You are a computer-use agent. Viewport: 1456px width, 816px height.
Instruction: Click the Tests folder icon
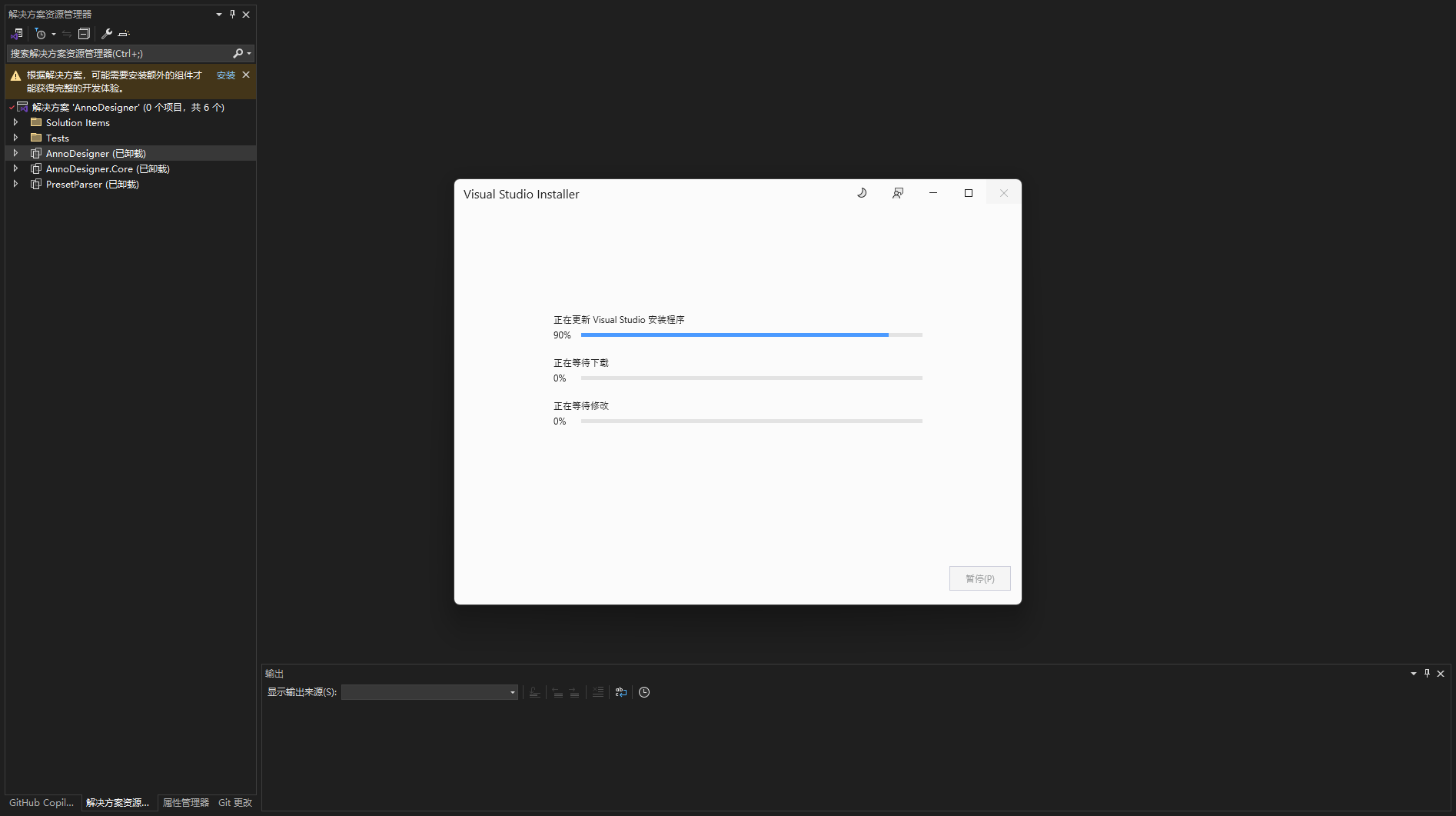(x=36, y=138)
